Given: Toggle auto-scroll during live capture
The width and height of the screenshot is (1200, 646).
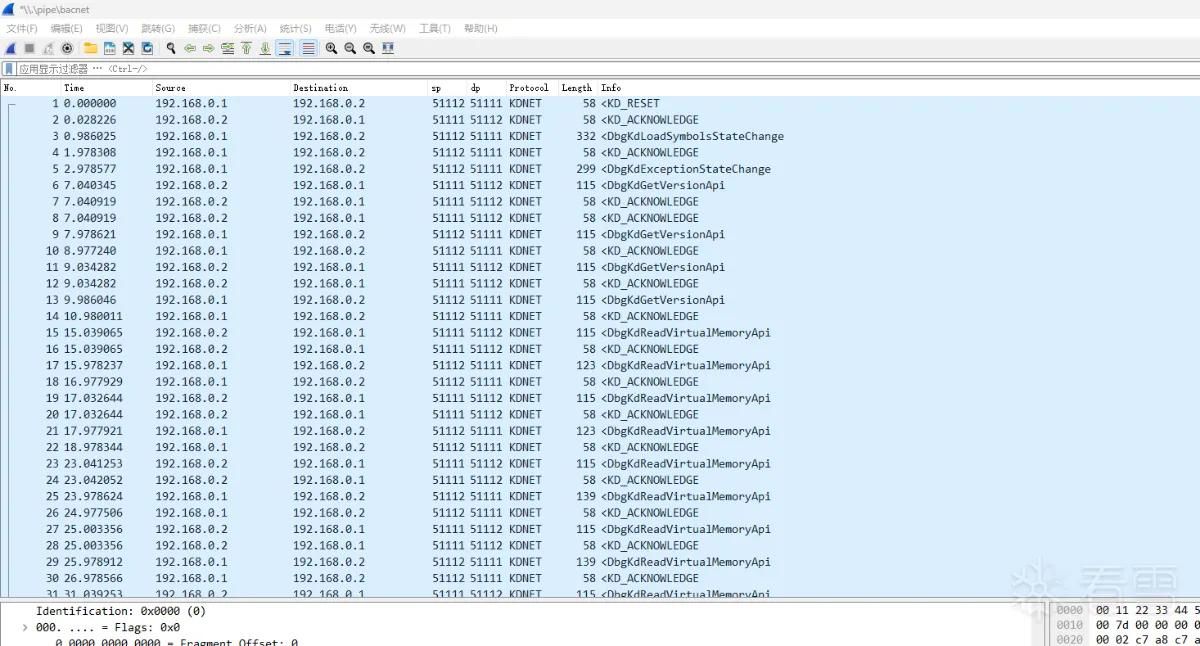Looking at the screenshot, I should point(284,48).
